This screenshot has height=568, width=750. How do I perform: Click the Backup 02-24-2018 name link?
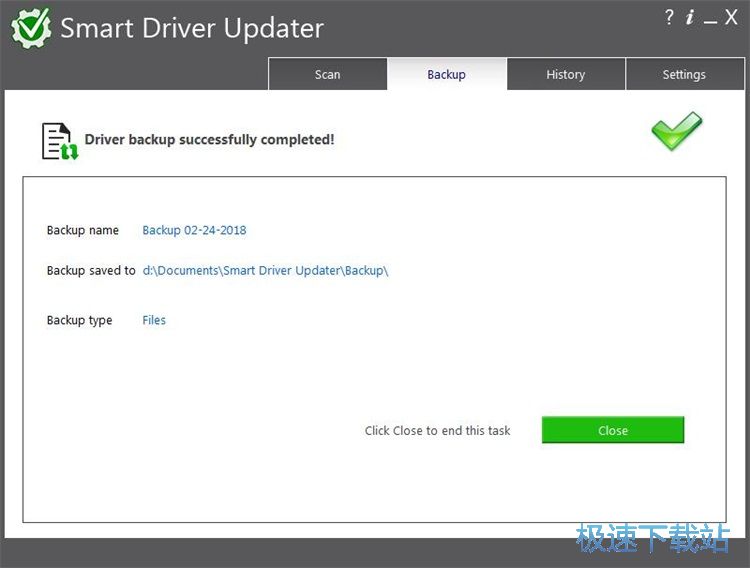pyautogui.click(x=194, y=230)
